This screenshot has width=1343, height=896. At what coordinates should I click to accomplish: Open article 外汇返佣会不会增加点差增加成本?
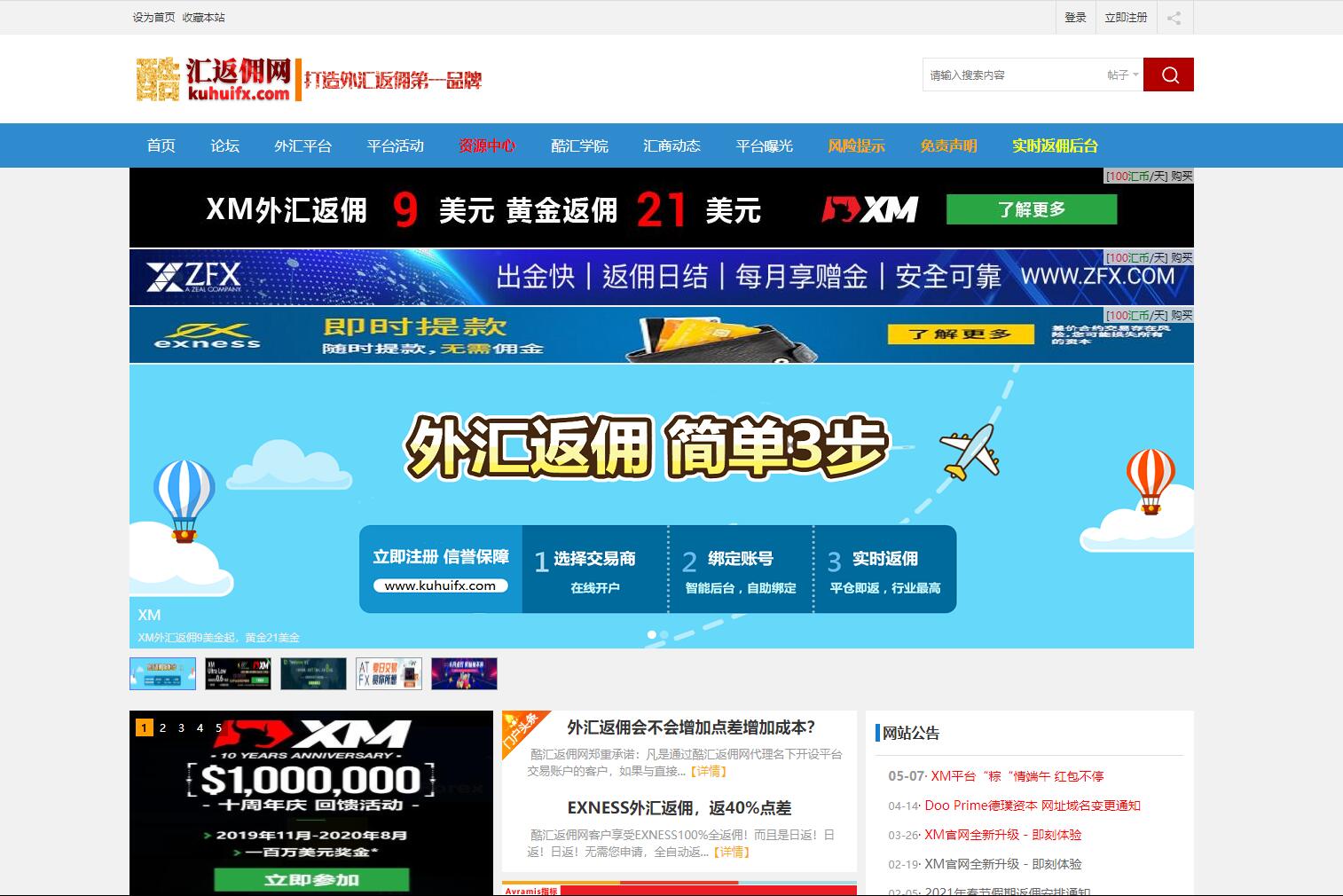tap(691, 727)
